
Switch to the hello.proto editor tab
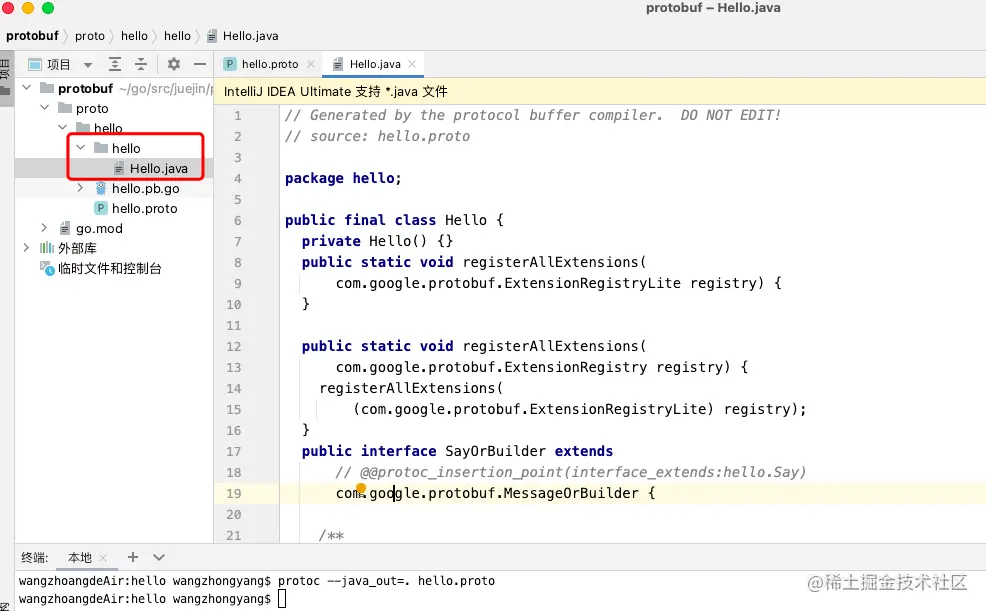(x=270, y=64)
